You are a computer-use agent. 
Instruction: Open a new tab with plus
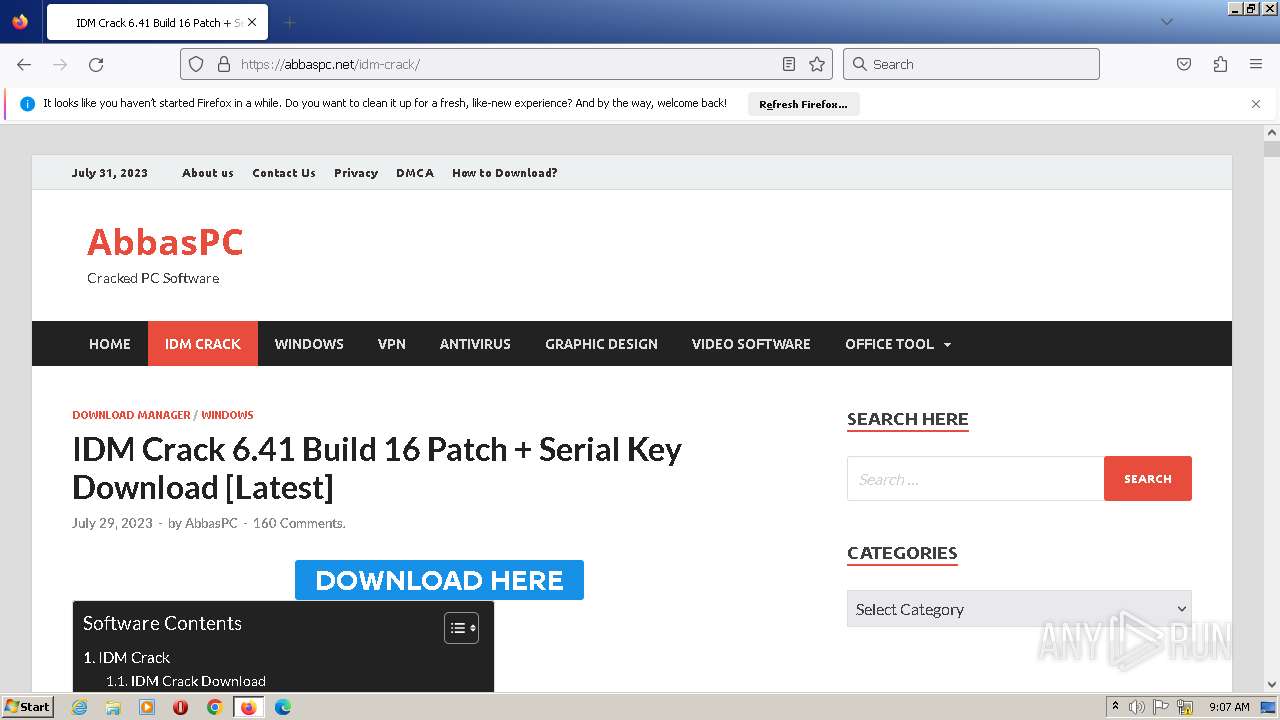coord(289,22)
